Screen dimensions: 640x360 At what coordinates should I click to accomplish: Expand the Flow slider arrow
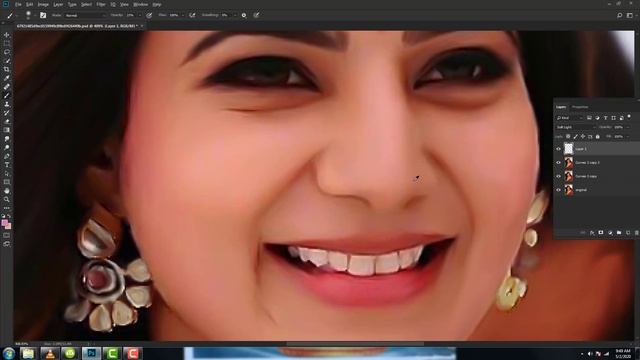tap(183, 15)
